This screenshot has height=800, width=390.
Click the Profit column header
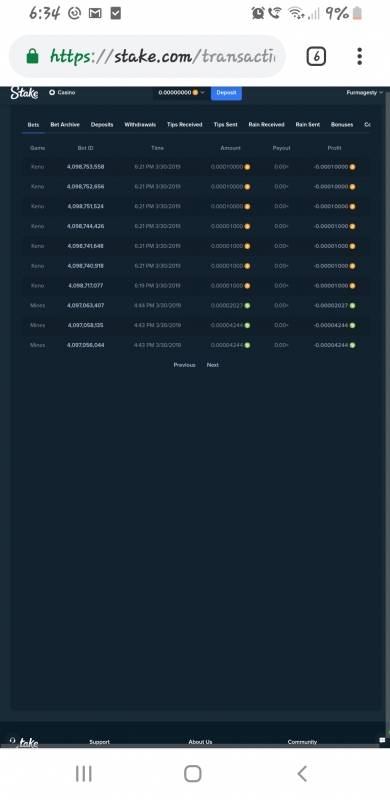pyautogui.click(x=334, y=148)
